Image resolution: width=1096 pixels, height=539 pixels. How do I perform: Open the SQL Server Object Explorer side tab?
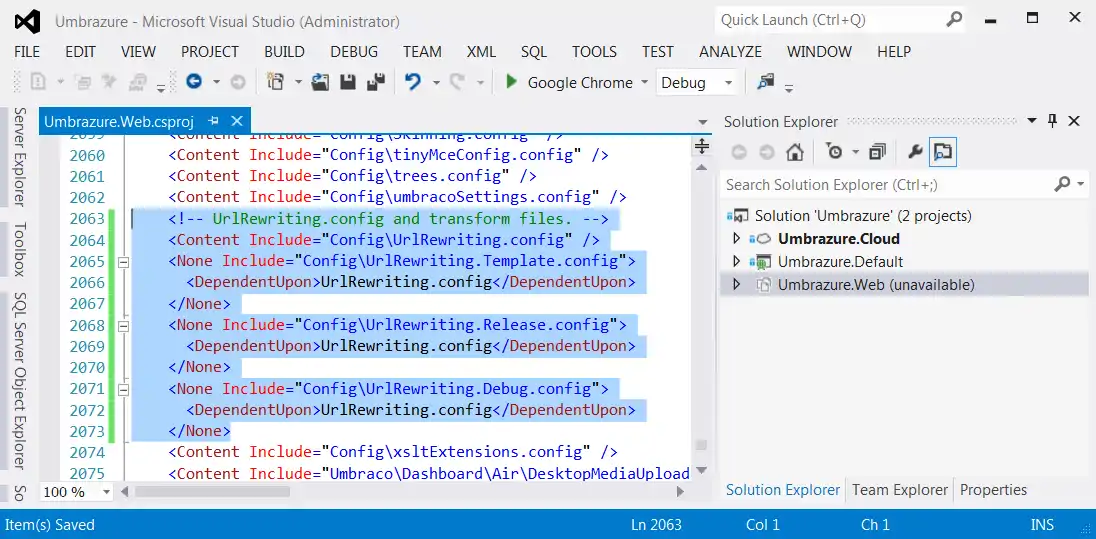click(20, 381)
